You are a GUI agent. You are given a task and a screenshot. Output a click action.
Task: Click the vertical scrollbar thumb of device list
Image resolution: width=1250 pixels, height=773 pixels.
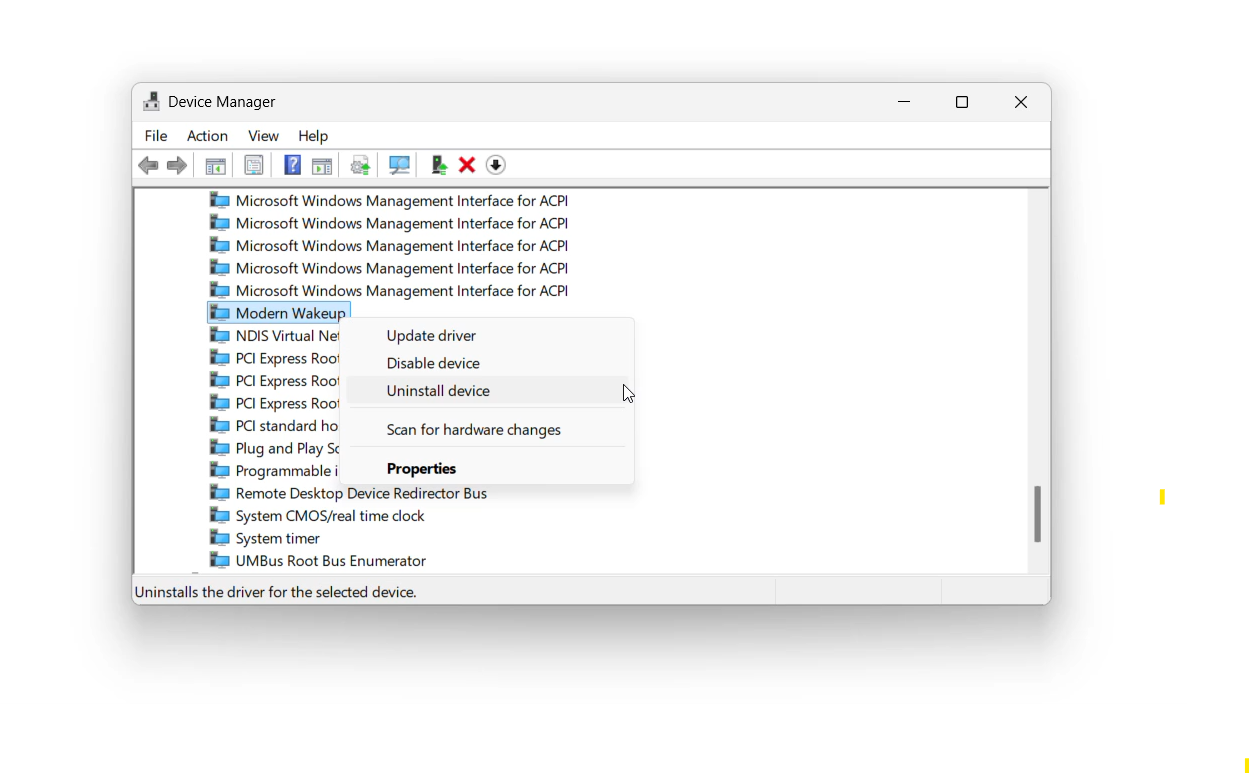pyautogui.click(x=1038, y=514)
